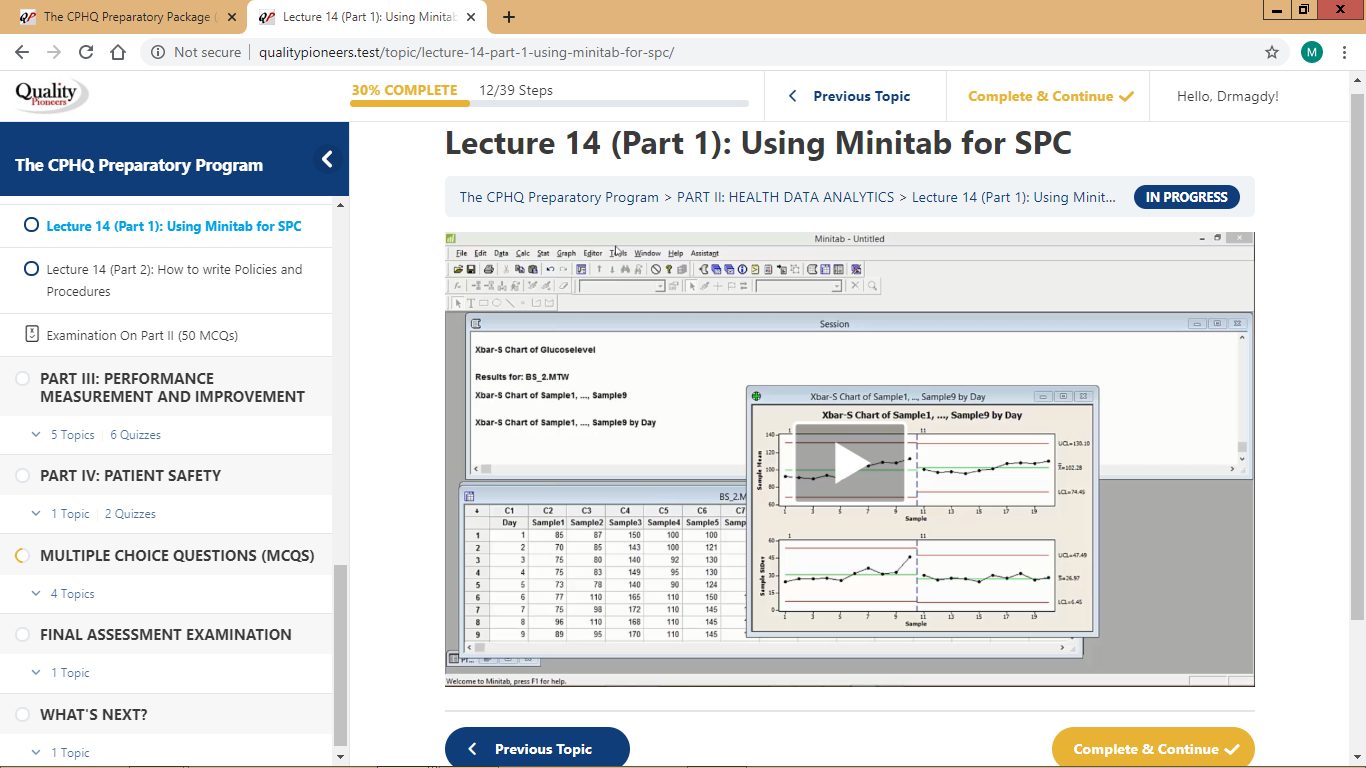
Task: Open PART II: HEALTH DATA ANALYTICS breadcrumb
Action: tap(785, 197)
